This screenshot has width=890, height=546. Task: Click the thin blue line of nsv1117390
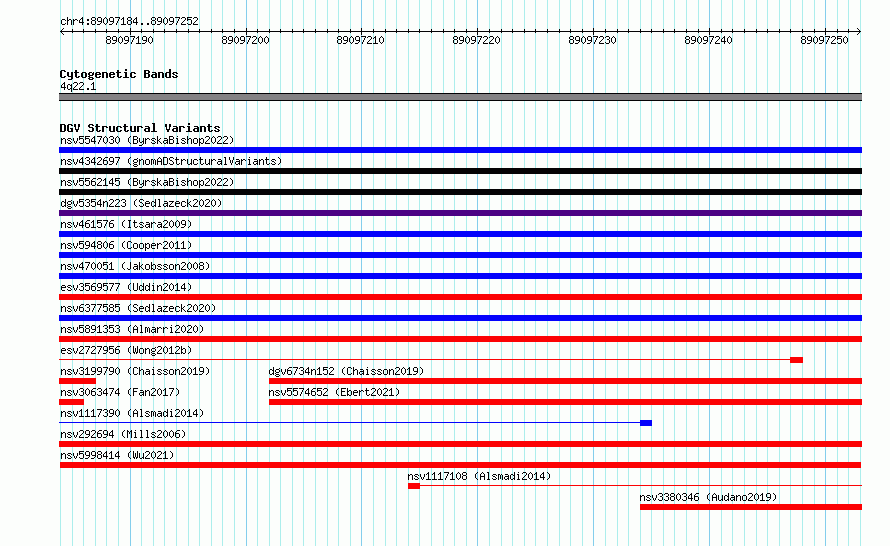coord(349,423)
